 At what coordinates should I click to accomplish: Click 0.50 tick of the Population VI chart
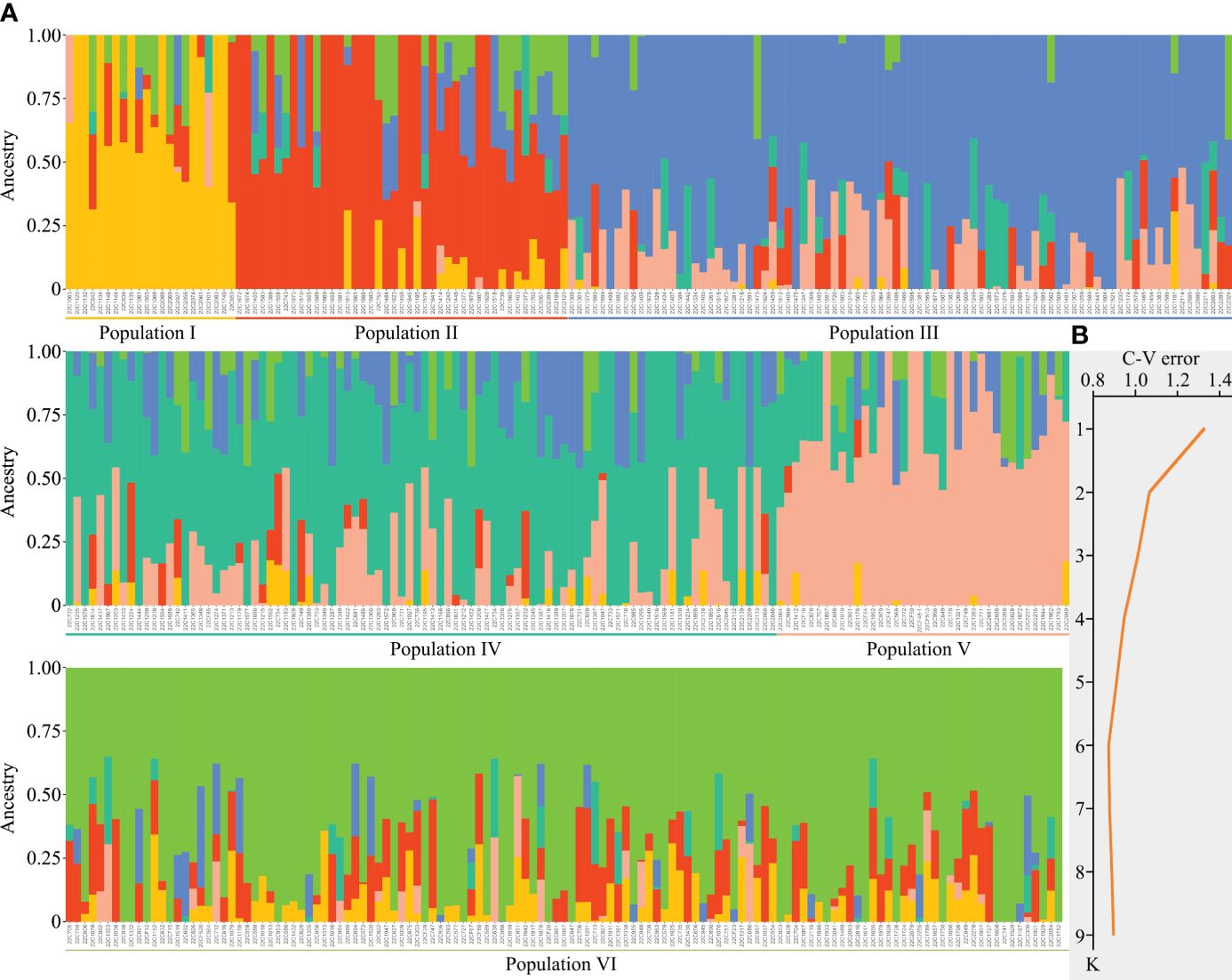point(42,795)
